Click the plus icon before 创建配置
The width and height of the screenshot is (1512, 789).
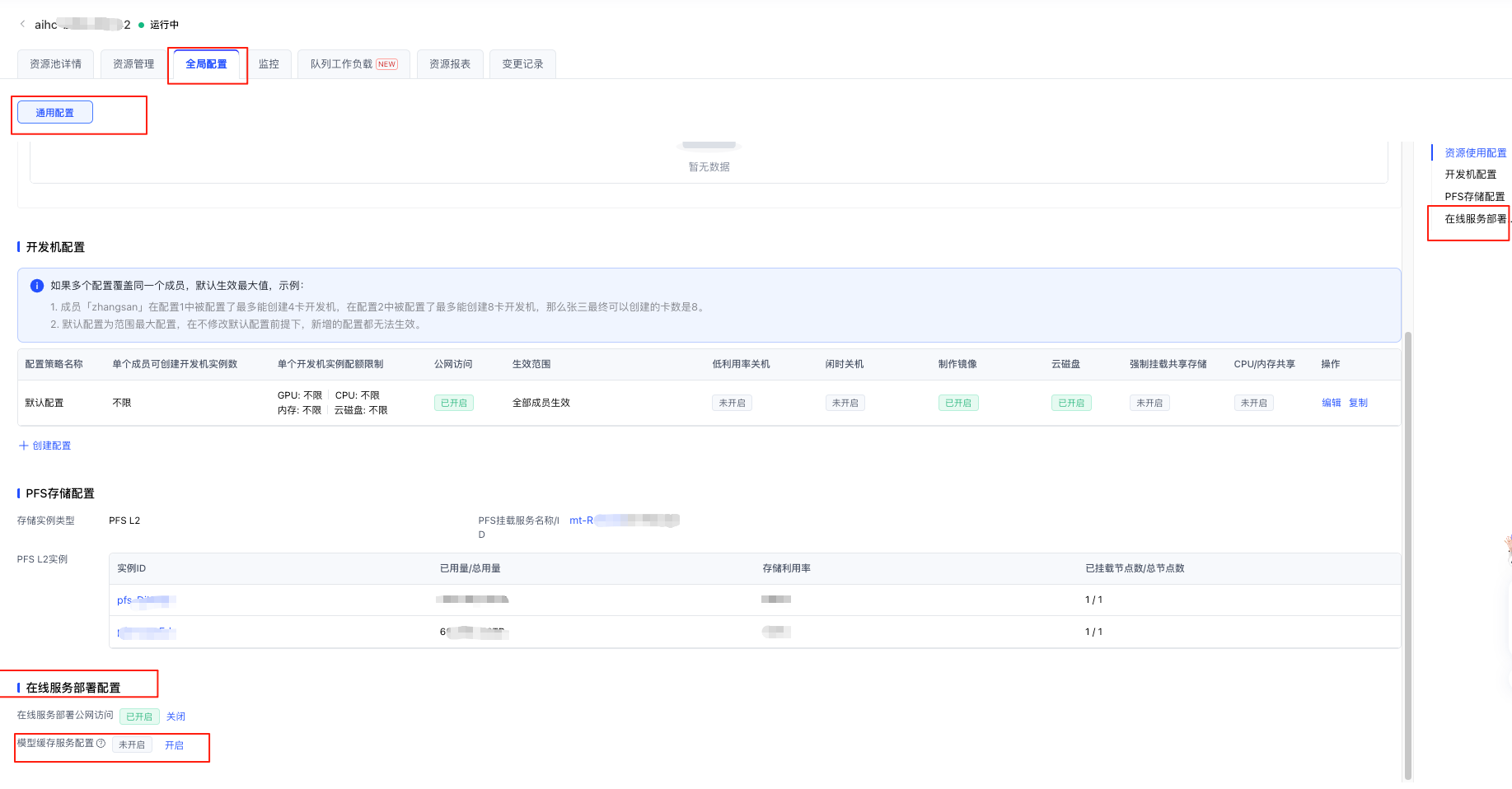(23, 446)
